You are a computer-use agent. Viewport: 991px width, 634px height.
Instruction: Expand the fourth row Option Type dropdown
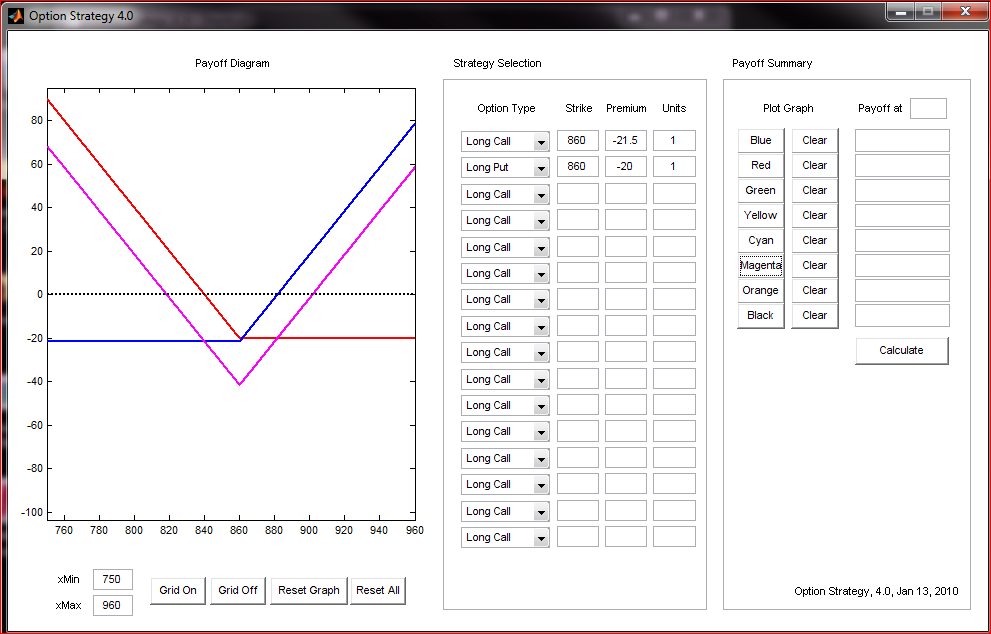point(505,221)
